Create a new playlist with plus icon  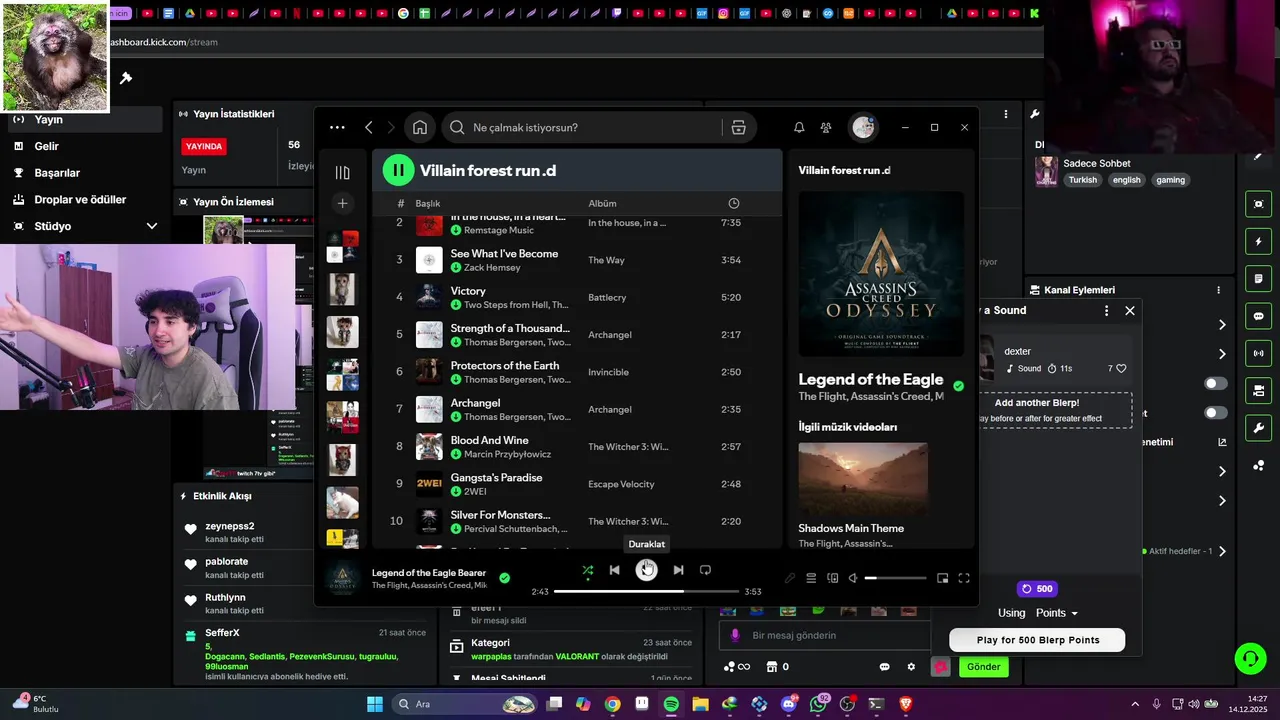click(342, 203)
